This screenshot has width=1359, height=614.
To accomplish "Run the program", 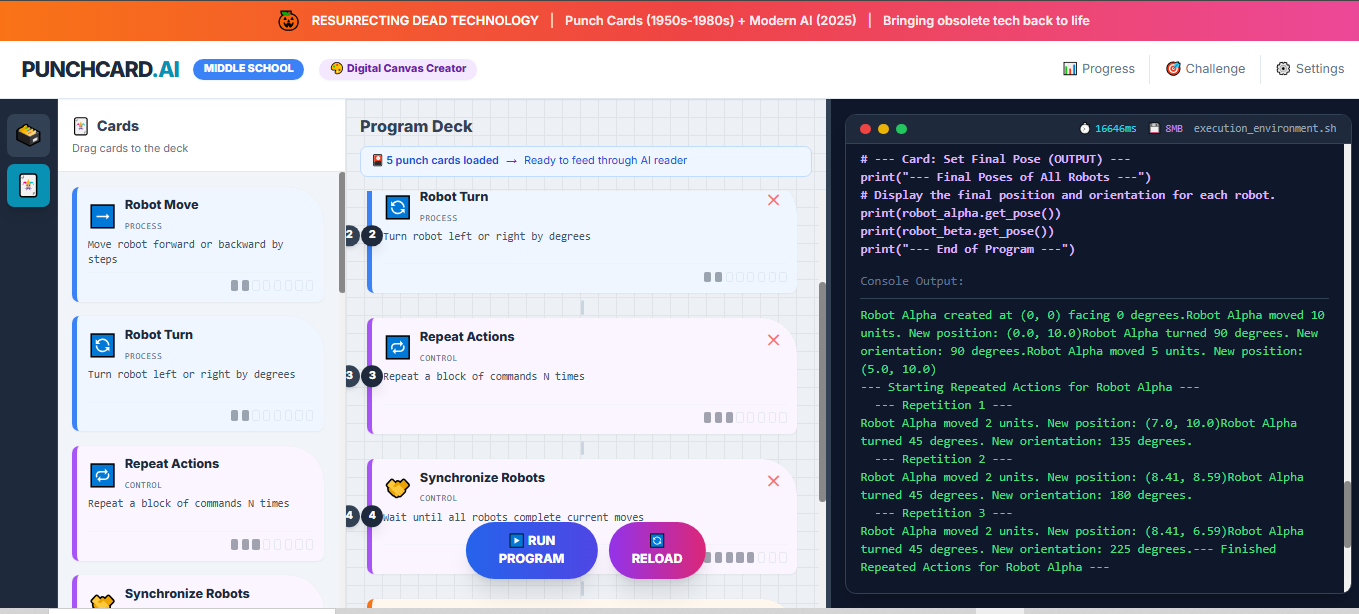I will (531, 550).
